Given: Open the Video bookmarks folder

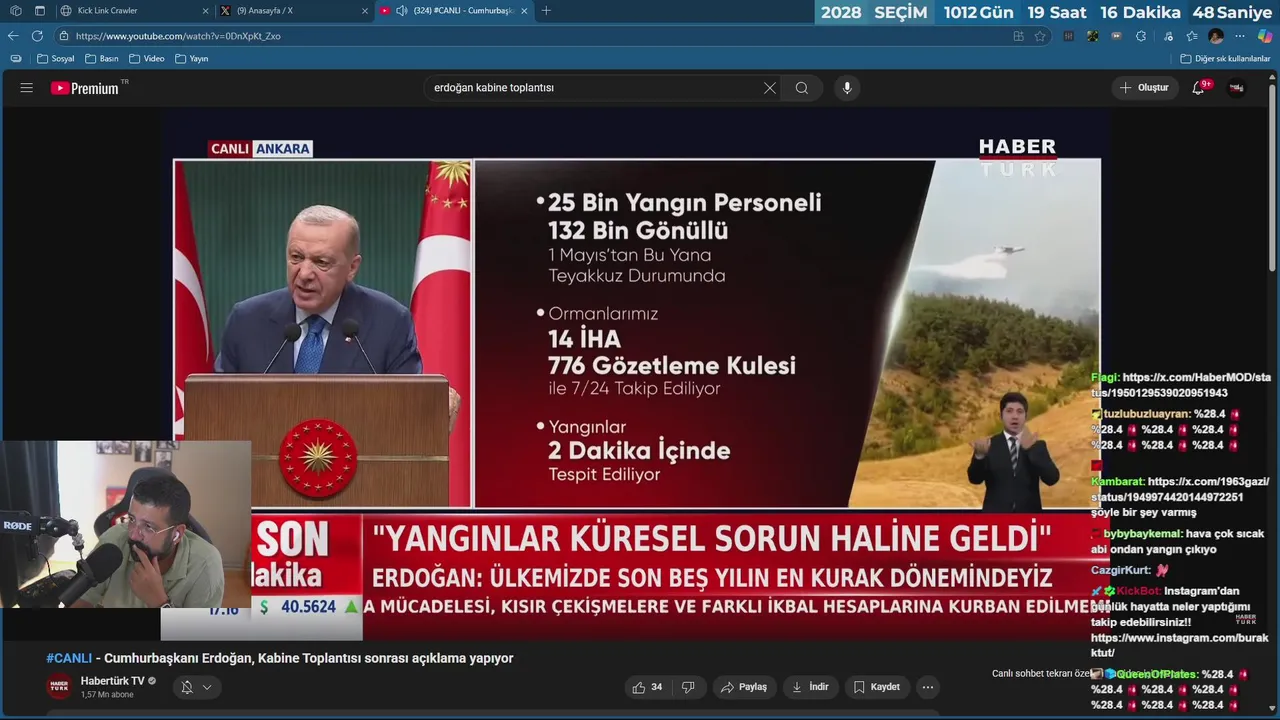Looking at the screenshot, I should [x=146, y=59].
